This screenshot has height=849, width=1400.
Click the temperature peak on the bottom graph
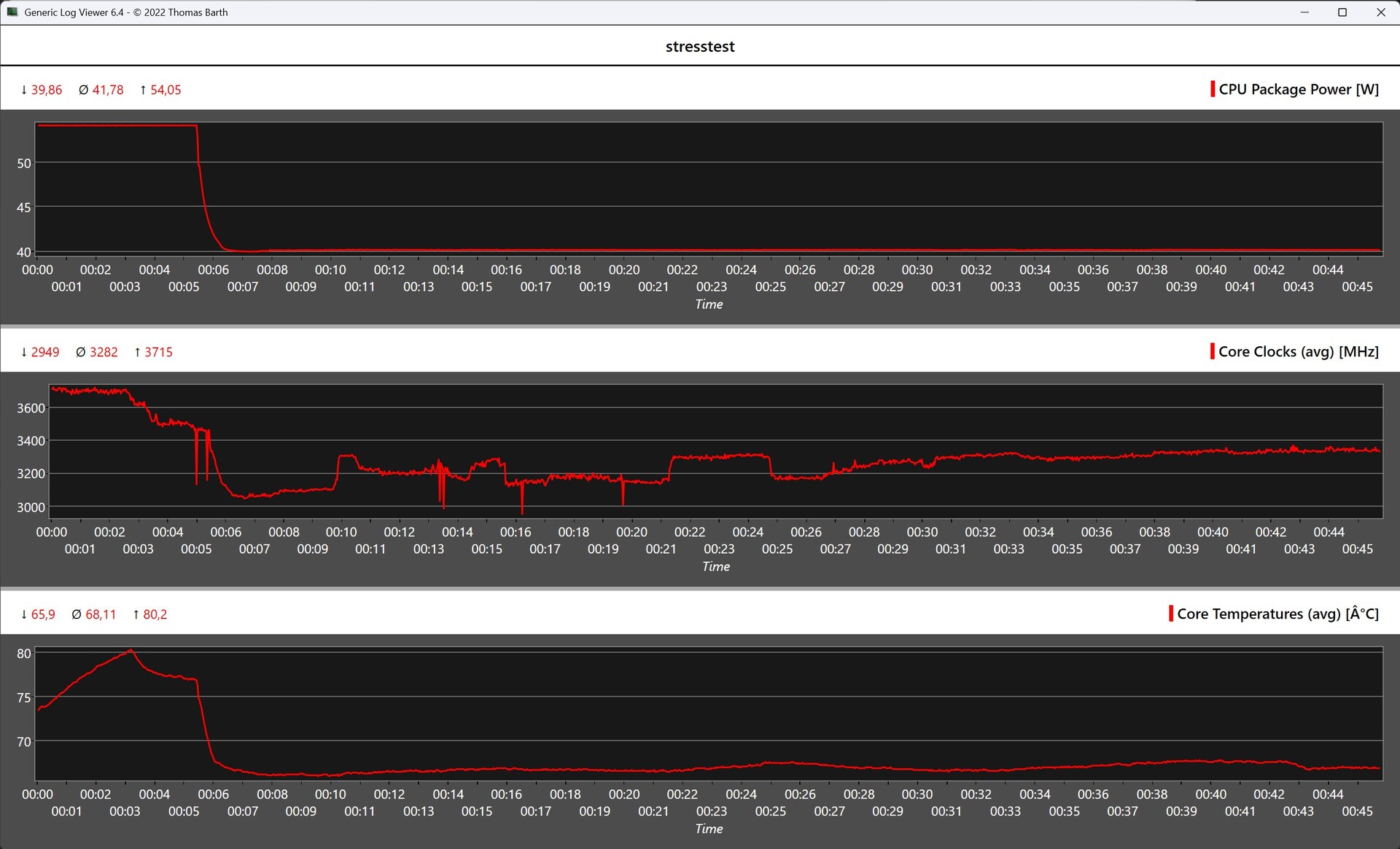[131, 649]
